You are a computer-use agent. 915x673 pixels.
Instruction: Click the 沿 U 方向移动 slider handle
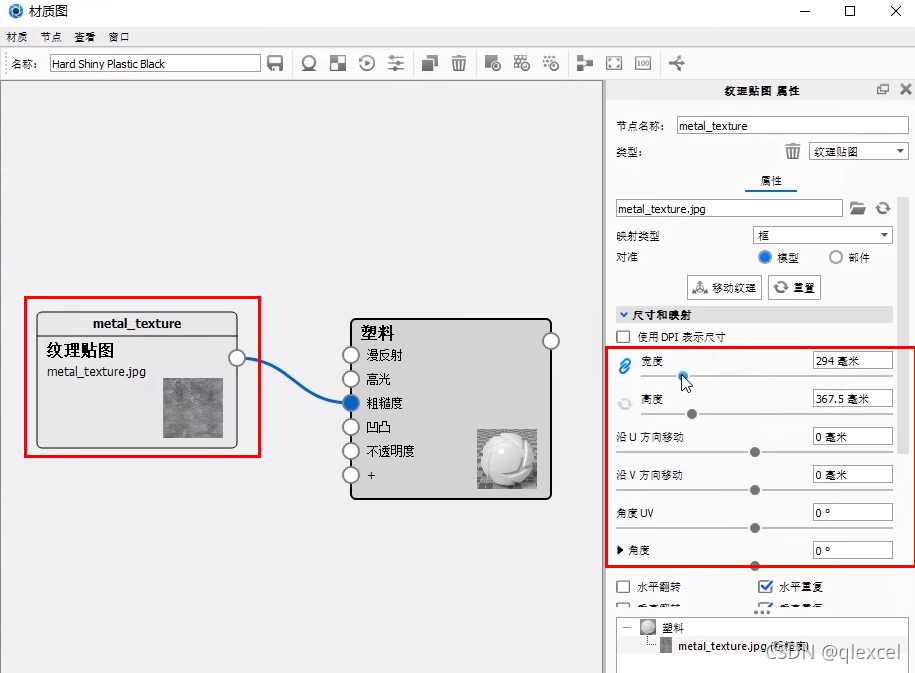[755, 452]
